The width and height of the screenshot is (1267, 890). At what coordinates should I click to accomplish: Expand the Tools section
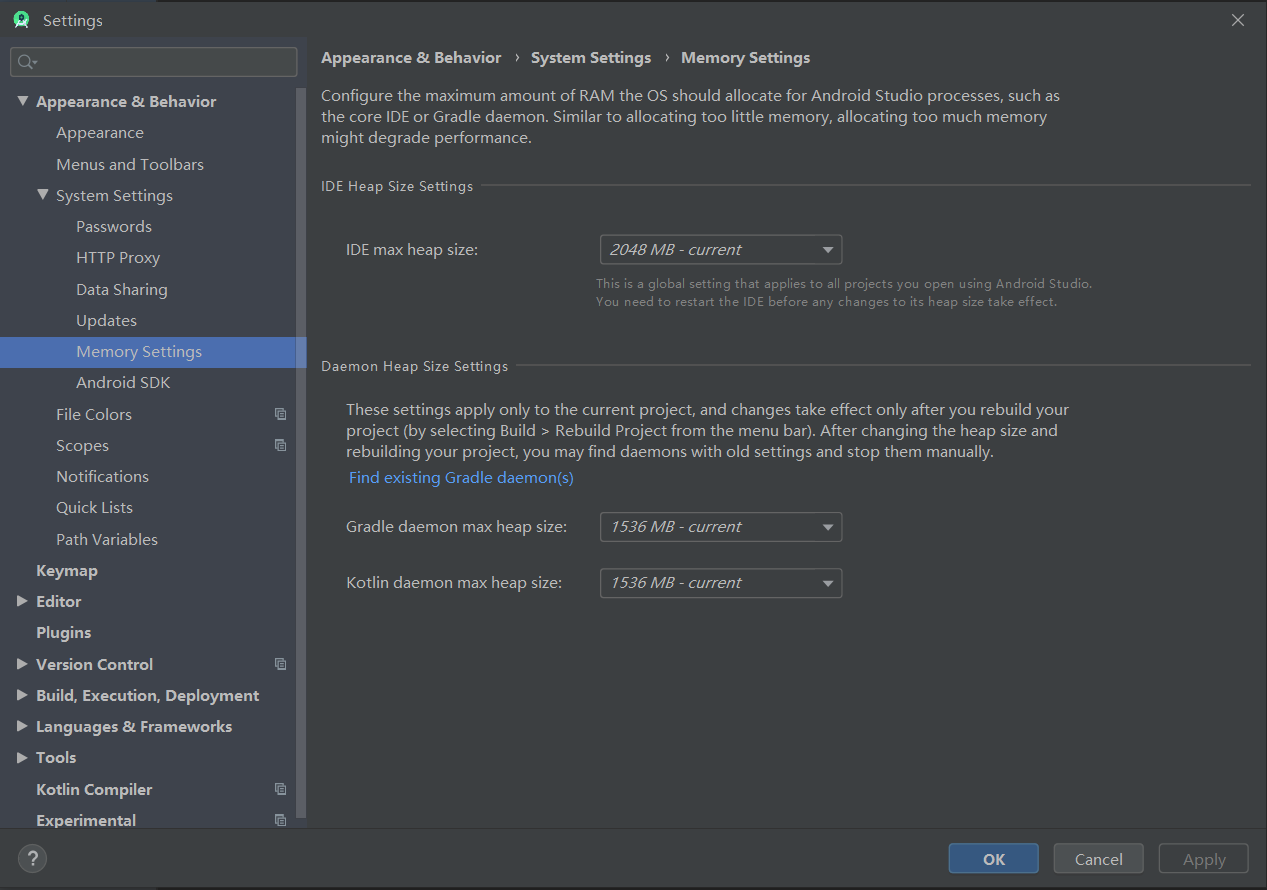point(23,757)
